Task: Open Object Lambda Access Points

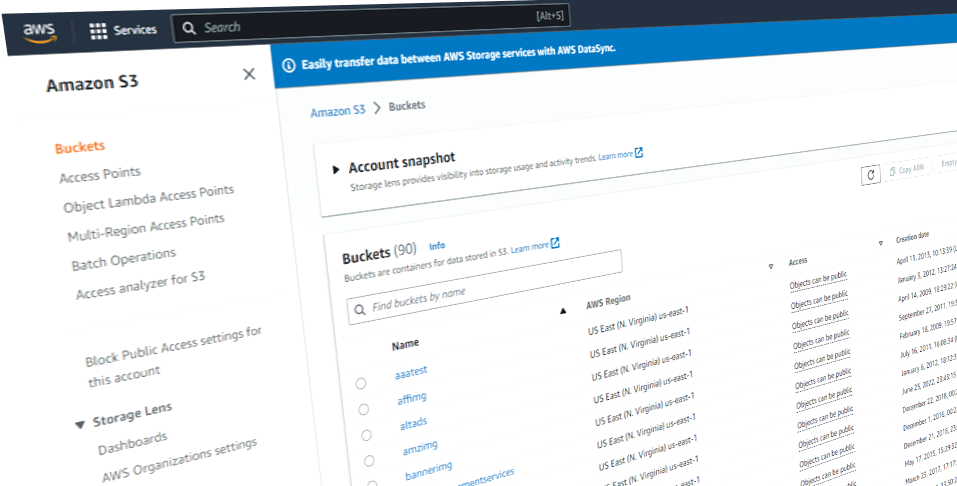Action: click(x=149, y=198)
